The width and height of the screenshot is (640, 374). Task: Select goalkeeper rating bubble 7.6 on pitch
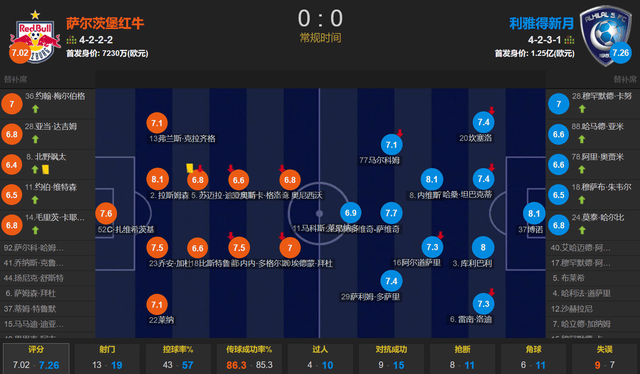coord(106,213)
